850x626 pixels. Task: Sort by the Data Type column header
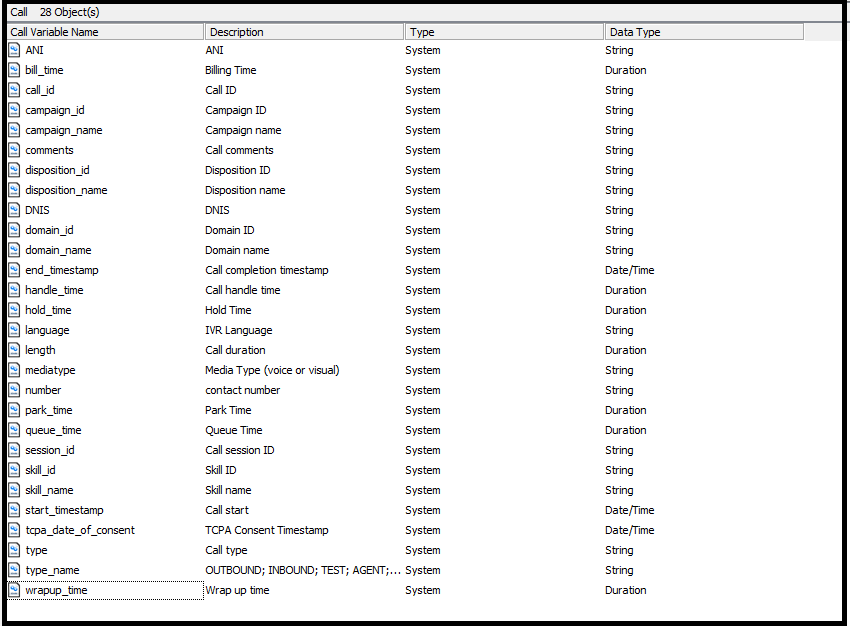pos(704,32)
